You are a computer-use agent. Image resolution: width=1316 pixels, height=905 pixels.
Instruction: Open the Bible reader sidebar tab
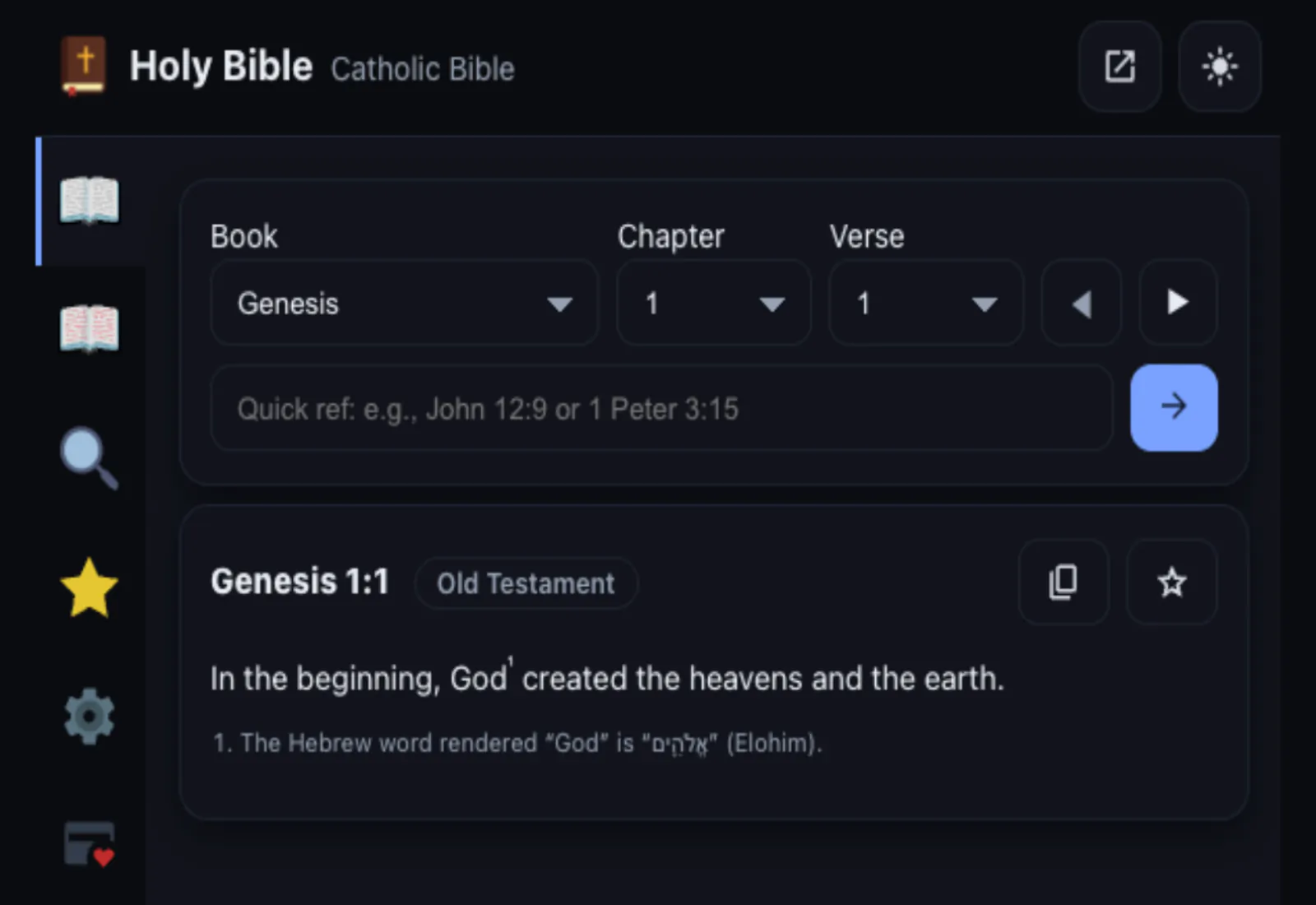click(x=90, y=200)
